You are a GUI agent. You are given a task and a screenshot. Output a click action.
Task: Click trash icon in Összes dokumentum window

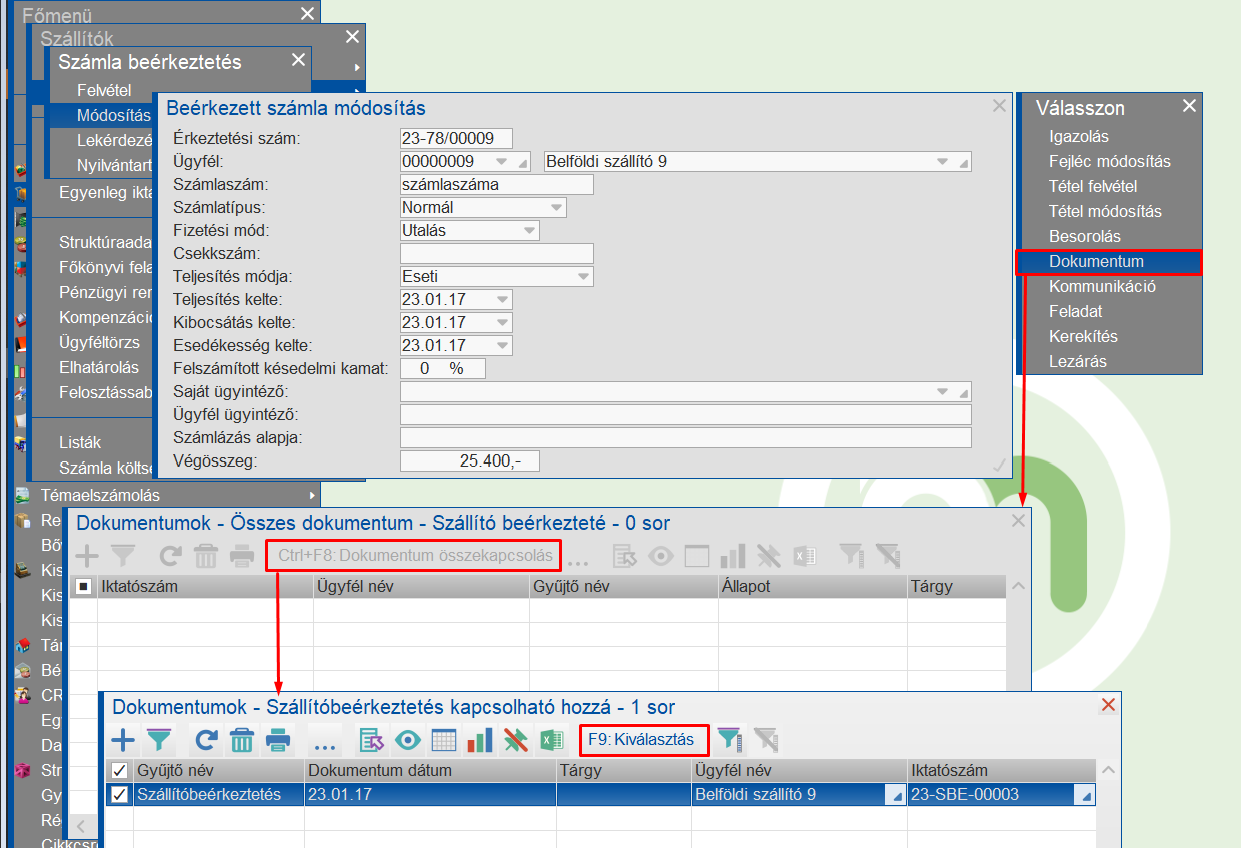point(205,555)
